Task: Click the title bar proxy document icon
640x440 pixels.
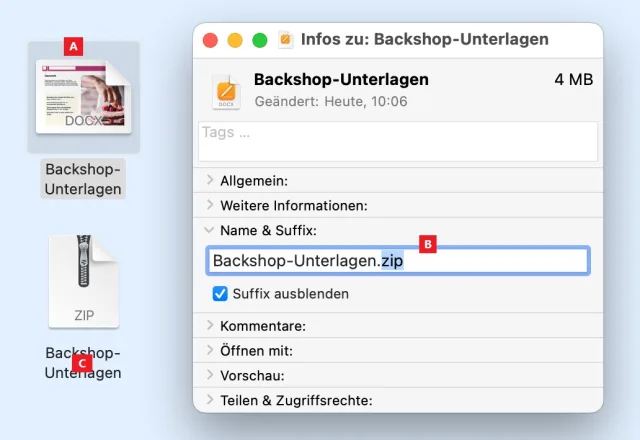Action: click(286, 40)
